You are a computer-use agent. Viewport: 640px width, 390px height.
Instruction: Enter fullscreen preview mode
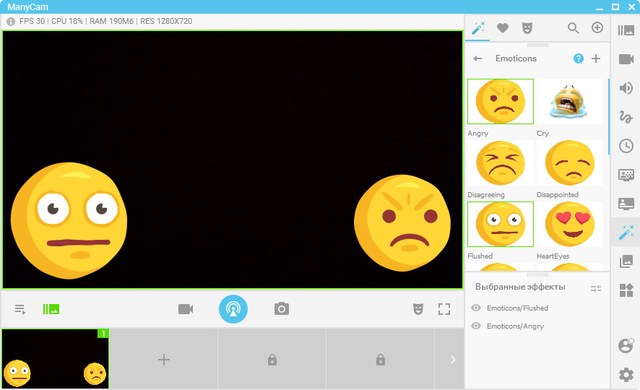pos(444,309)
